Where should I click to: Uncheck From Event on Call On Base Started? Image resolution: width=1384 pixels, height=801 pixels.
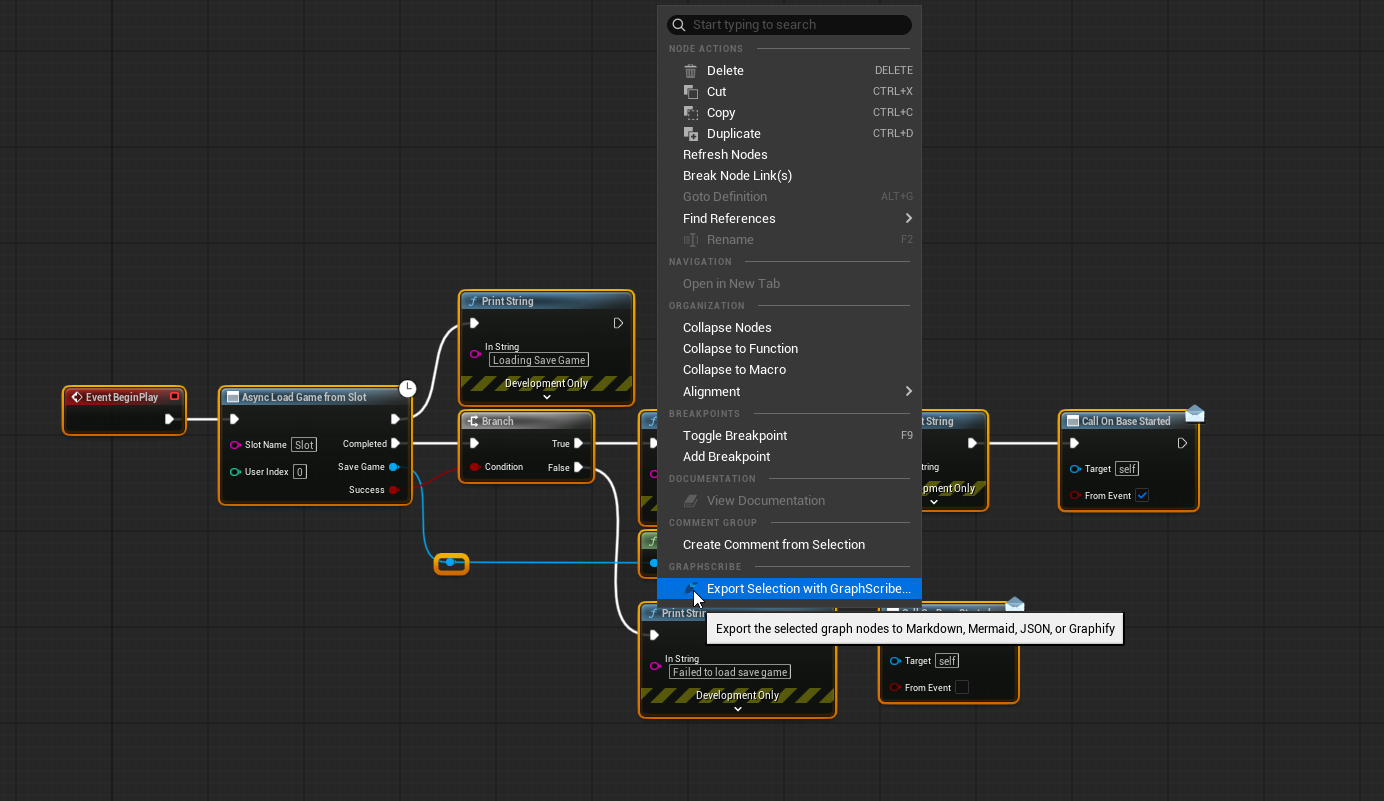[1142, 495]
